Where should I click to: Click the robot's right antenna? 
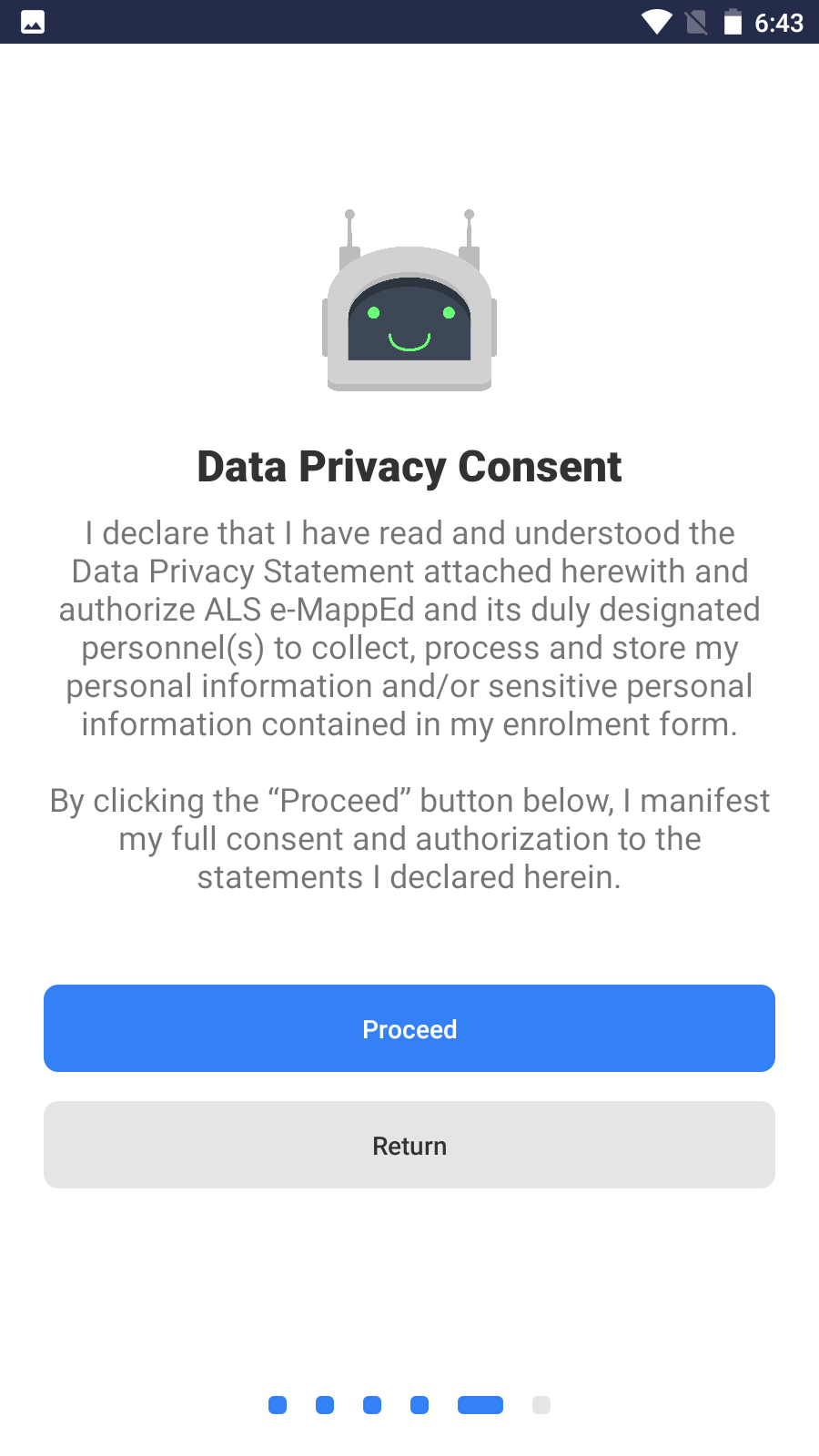(x=469, y=232)
